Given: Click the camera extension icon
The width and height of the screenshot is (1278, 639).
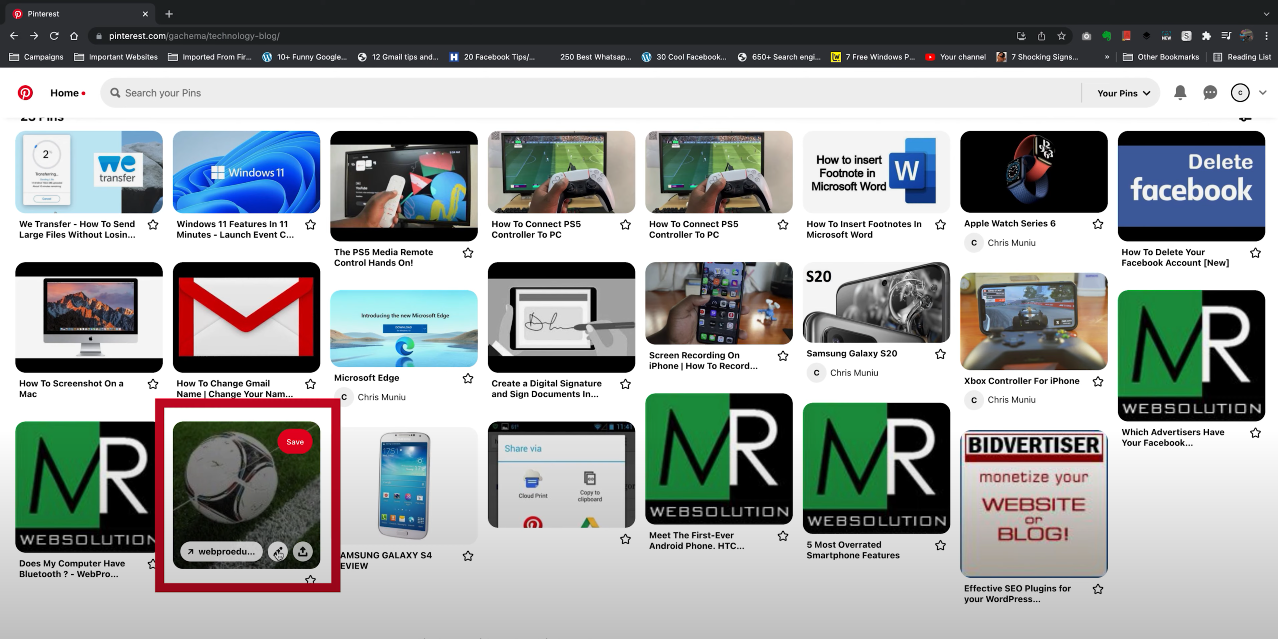Looking at the screenshot, I should click(1087, 36).
